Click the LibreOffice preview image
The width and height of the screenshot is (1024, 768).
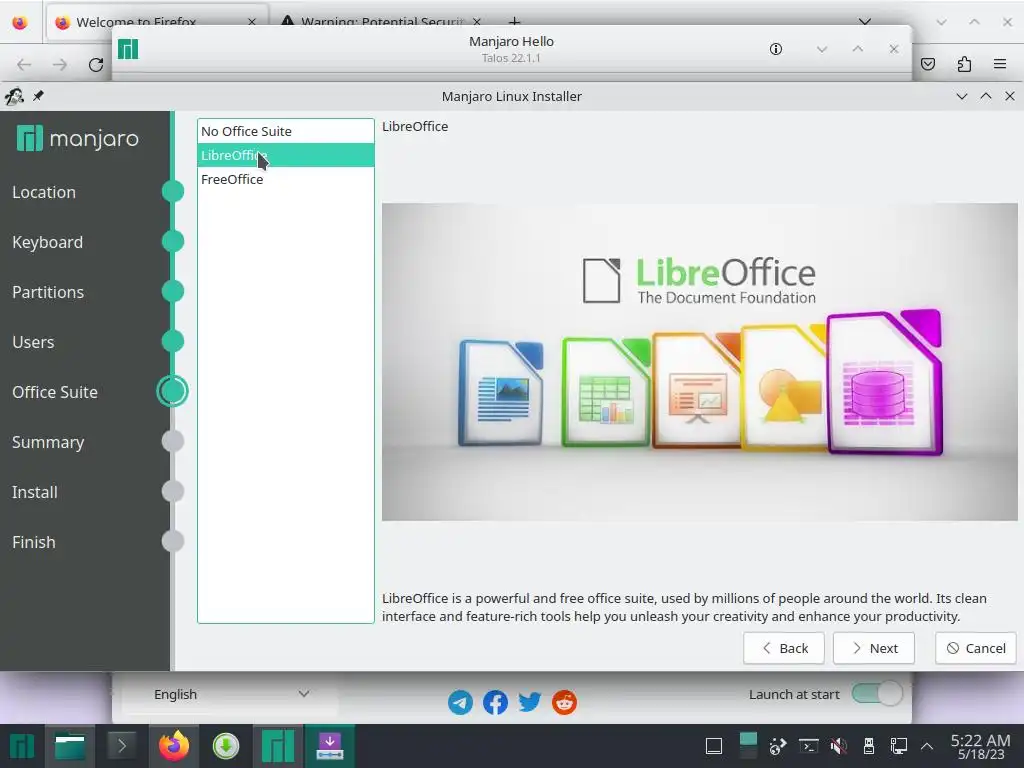click(699, 362)
